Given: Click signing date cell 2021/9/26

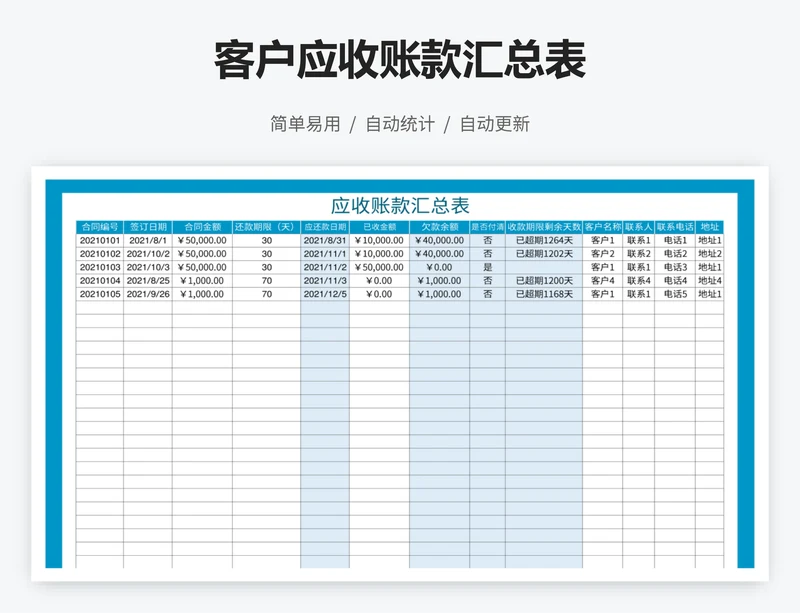Looking at the screenshot, I should point(148,294).
